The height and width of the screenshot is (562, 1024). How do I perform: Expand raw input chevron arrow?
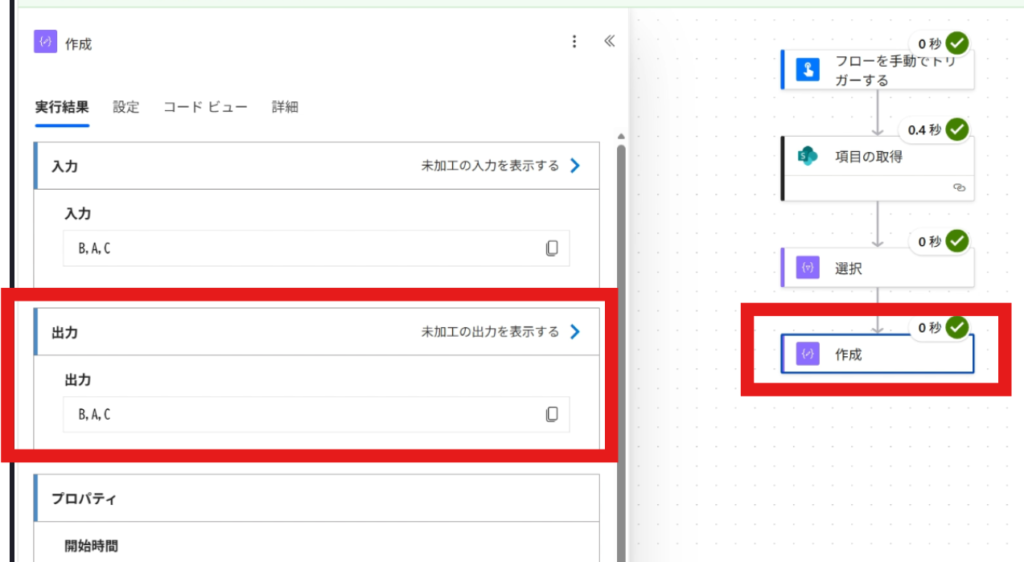tap(575, 166)
